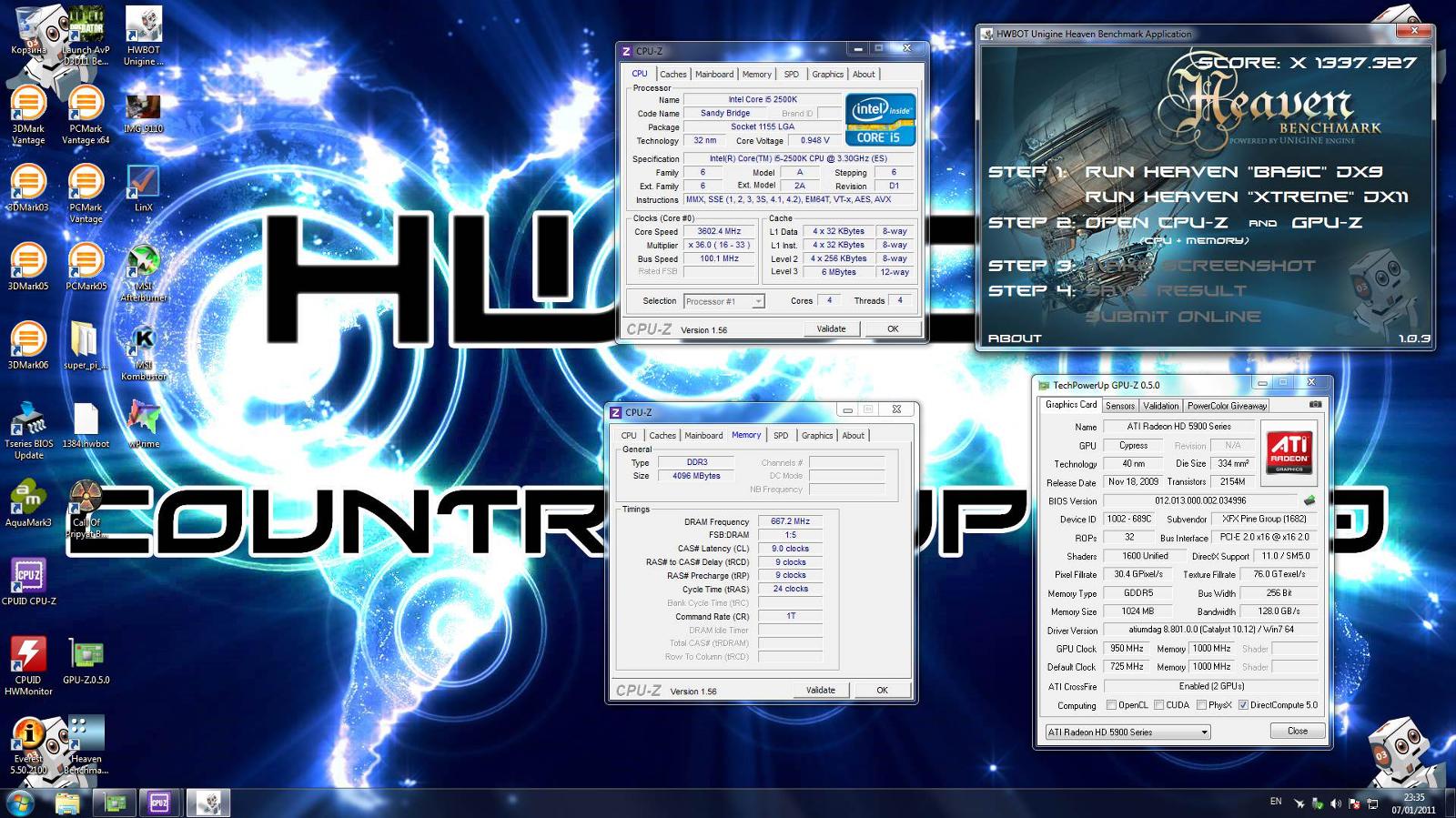Open Windows Start button
Image resolution: width=1456 pixels, height=818 pixels.
20,803
